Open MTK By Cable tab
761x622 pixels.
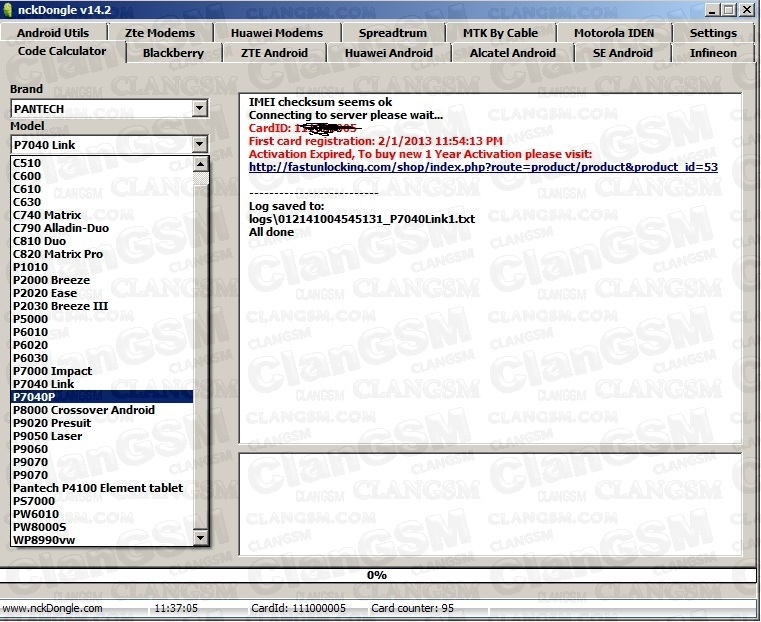tap(500, 33)
